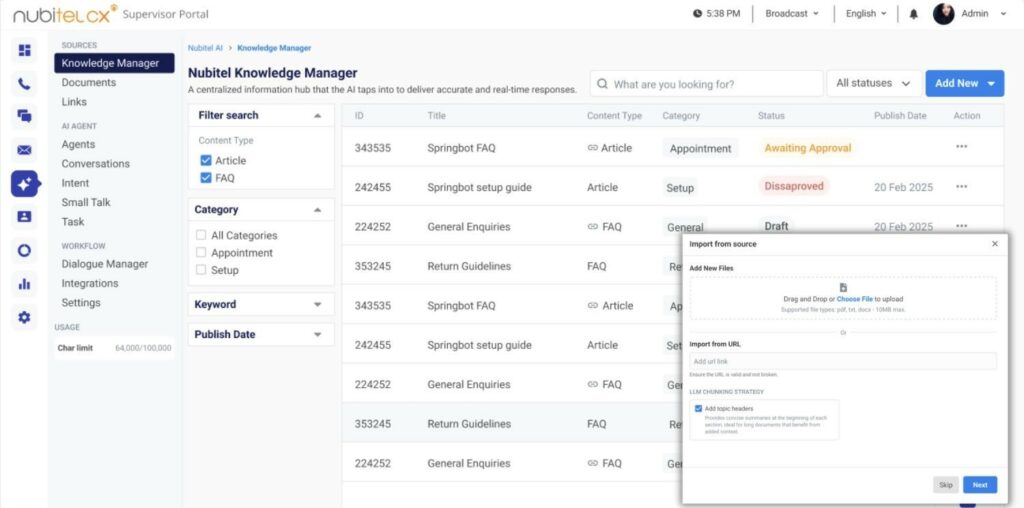The height and width of the screenshot is (508, 1024).
Task: Open Intent under AI Agent
Action: [75, 183]
